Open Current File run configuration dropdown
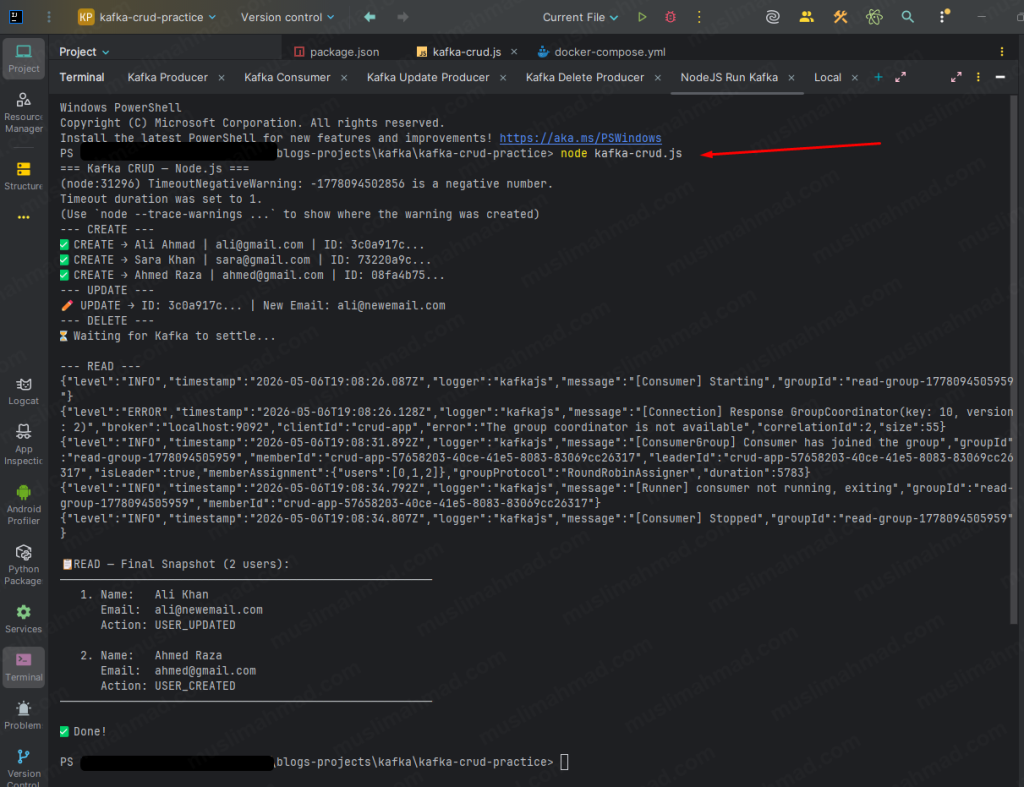 coord(580,17)
